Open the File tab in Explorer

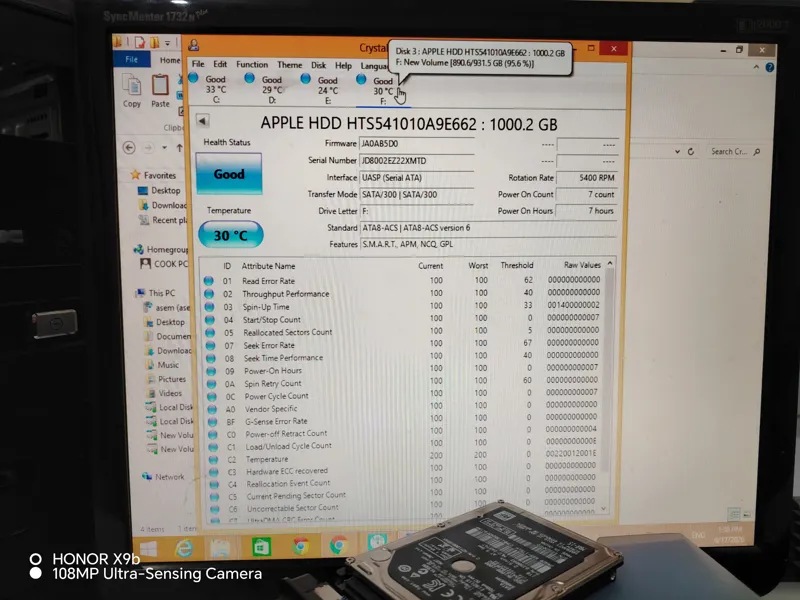pos(131,59)
